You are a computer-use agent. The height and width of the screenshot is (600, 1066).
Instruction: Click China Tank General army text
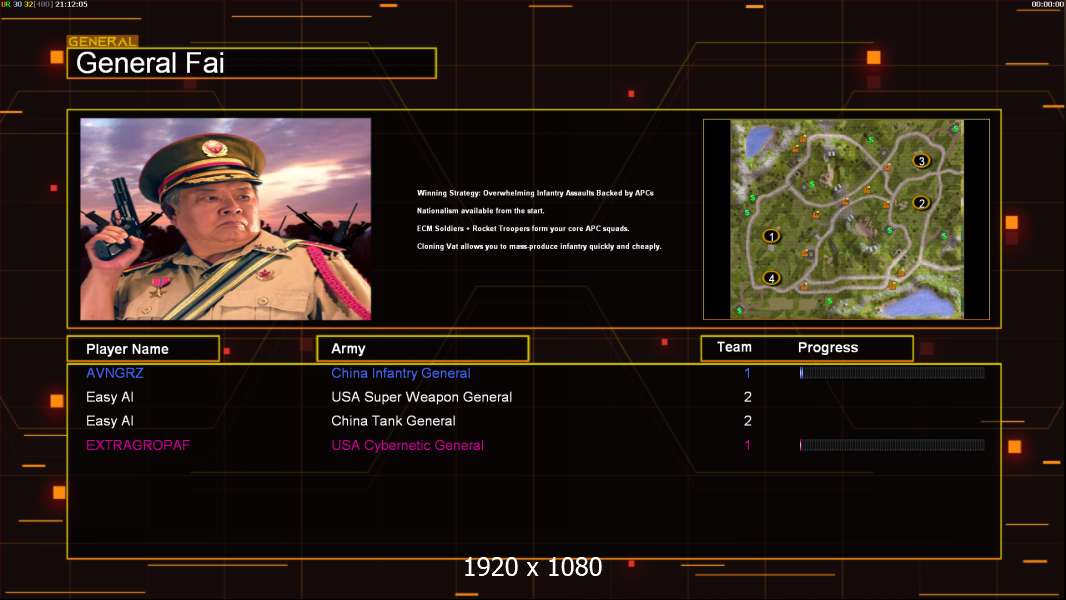393,421
